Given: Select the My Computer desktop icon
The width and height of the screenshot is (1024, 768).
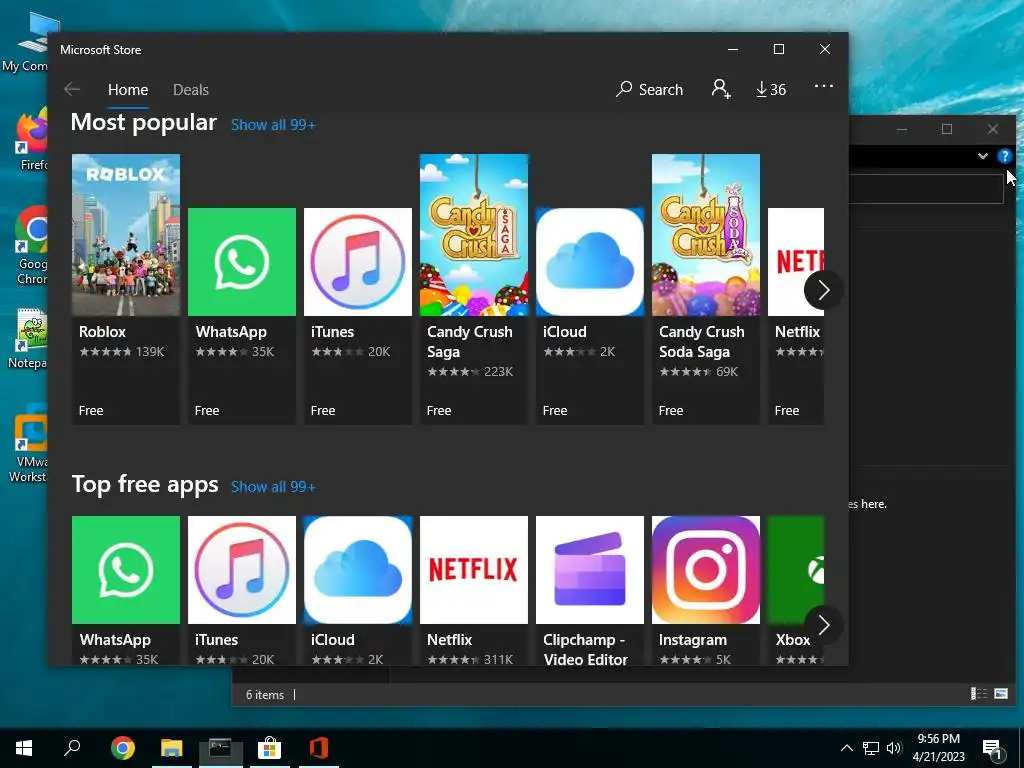Looking at the screenshot, I should point(29,42).
